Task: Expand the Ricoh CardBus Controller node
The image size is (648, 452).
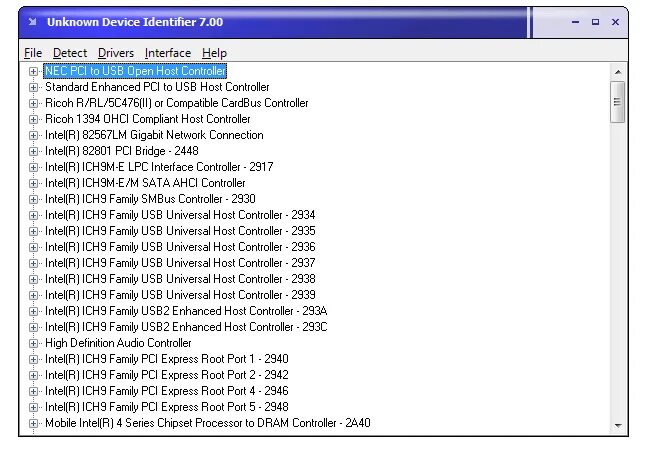Action: [33, 103]
